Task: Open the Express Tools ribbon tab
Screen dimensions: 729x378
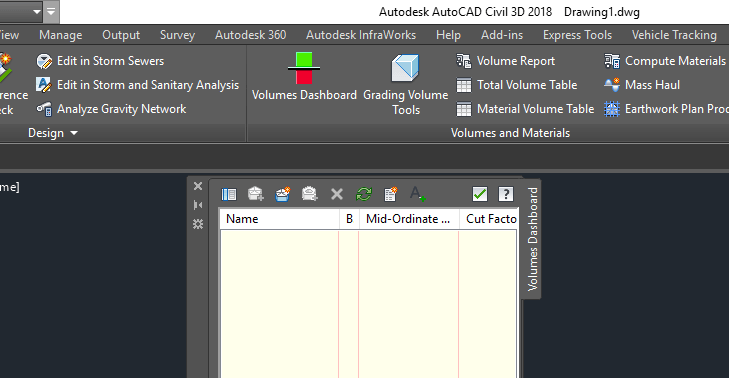Action: [577, 35]
